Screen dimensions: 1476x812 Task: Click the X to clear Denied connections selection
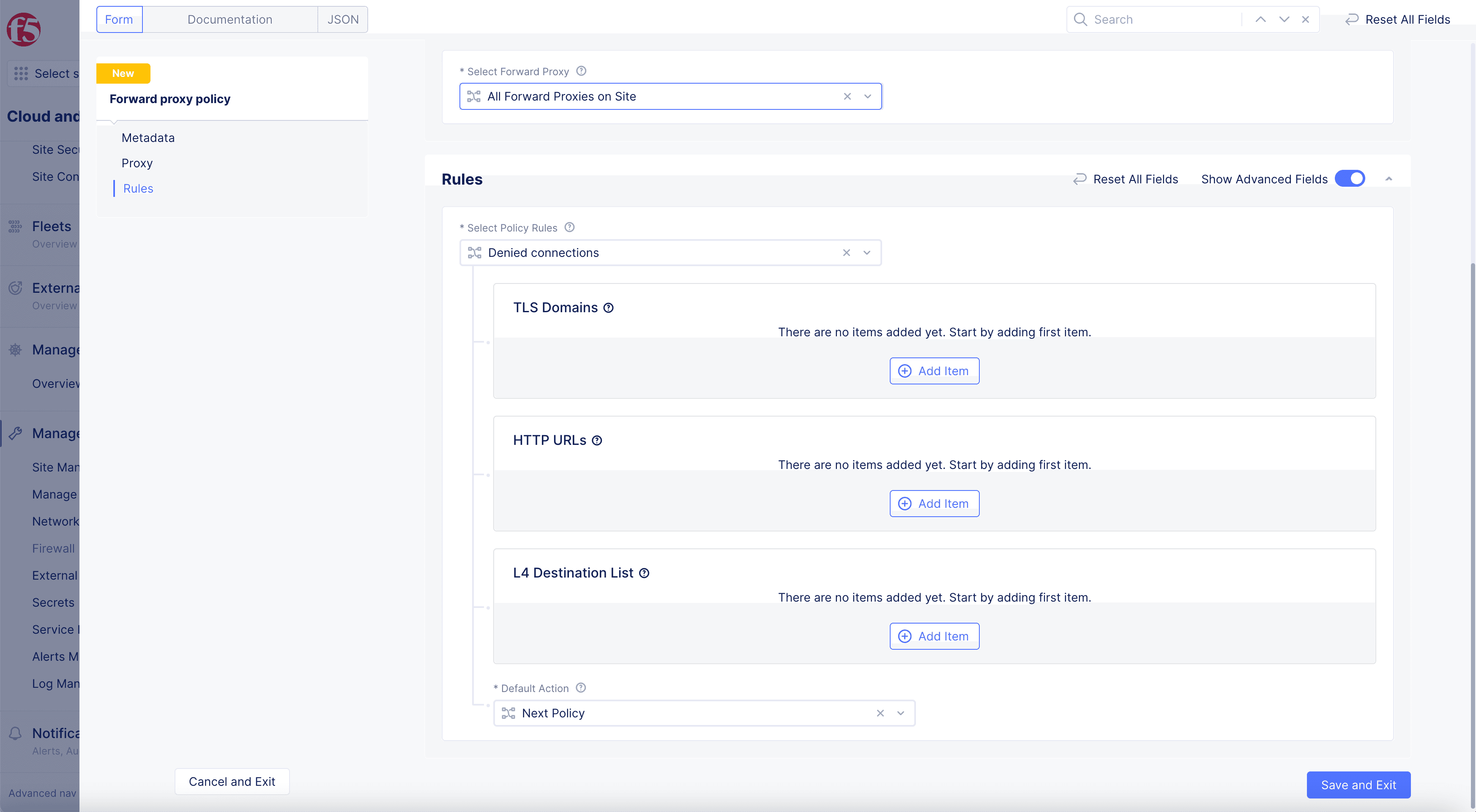coord(846,252)
